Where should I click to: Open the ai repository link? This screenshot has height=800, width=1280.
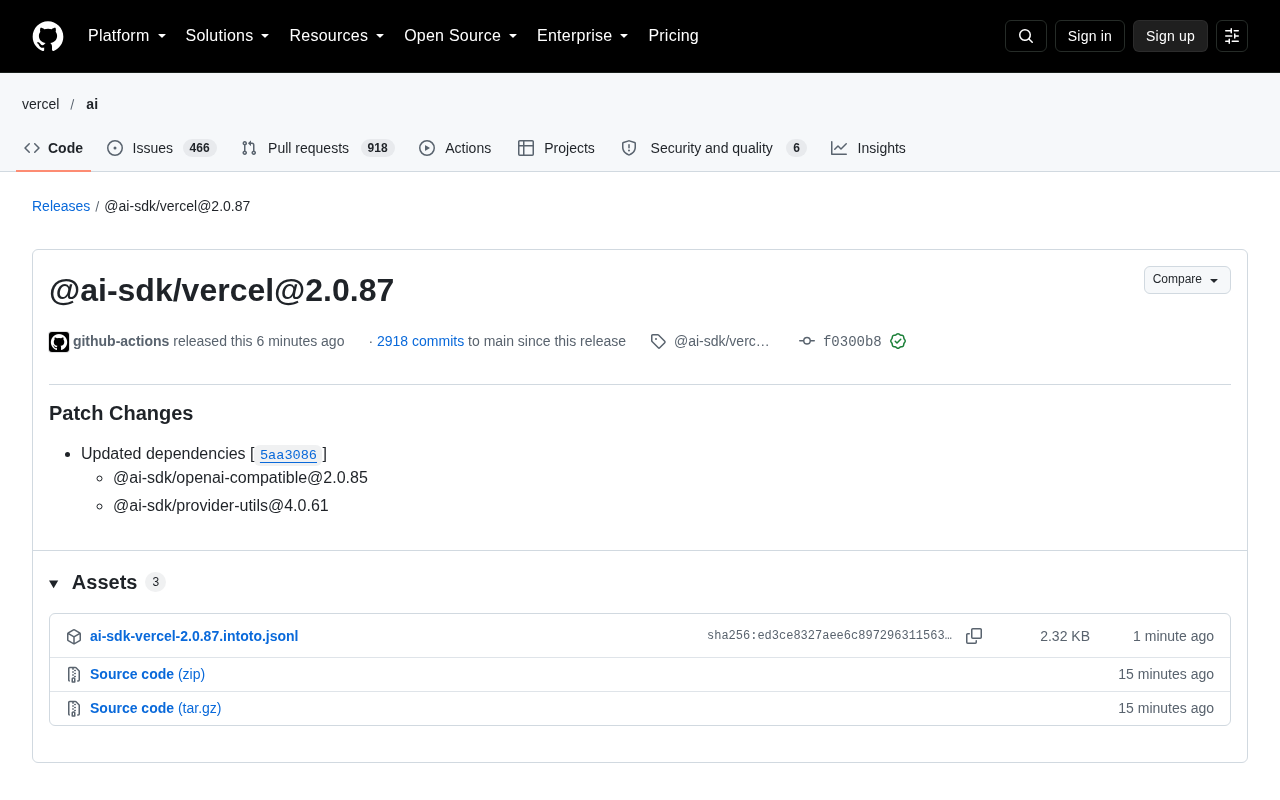92,104
